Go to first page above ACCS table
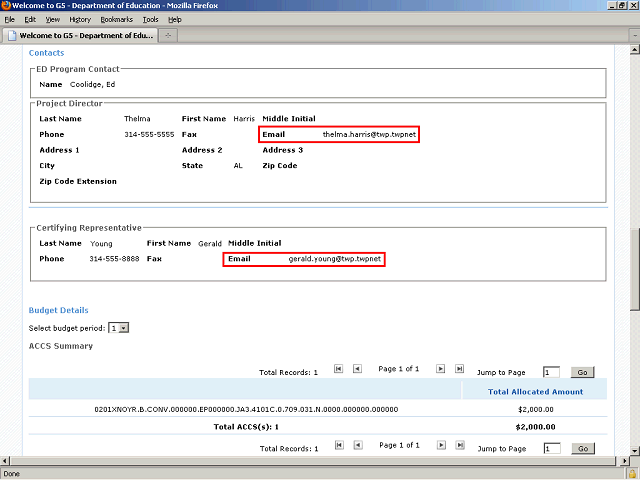640x480 pixels. coord(338,369)
